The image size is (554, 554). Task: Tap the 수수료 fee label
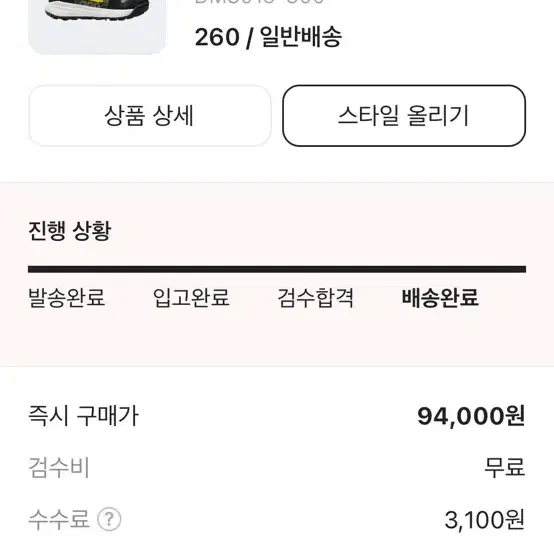pyautogui.click(x=59, y=519)
